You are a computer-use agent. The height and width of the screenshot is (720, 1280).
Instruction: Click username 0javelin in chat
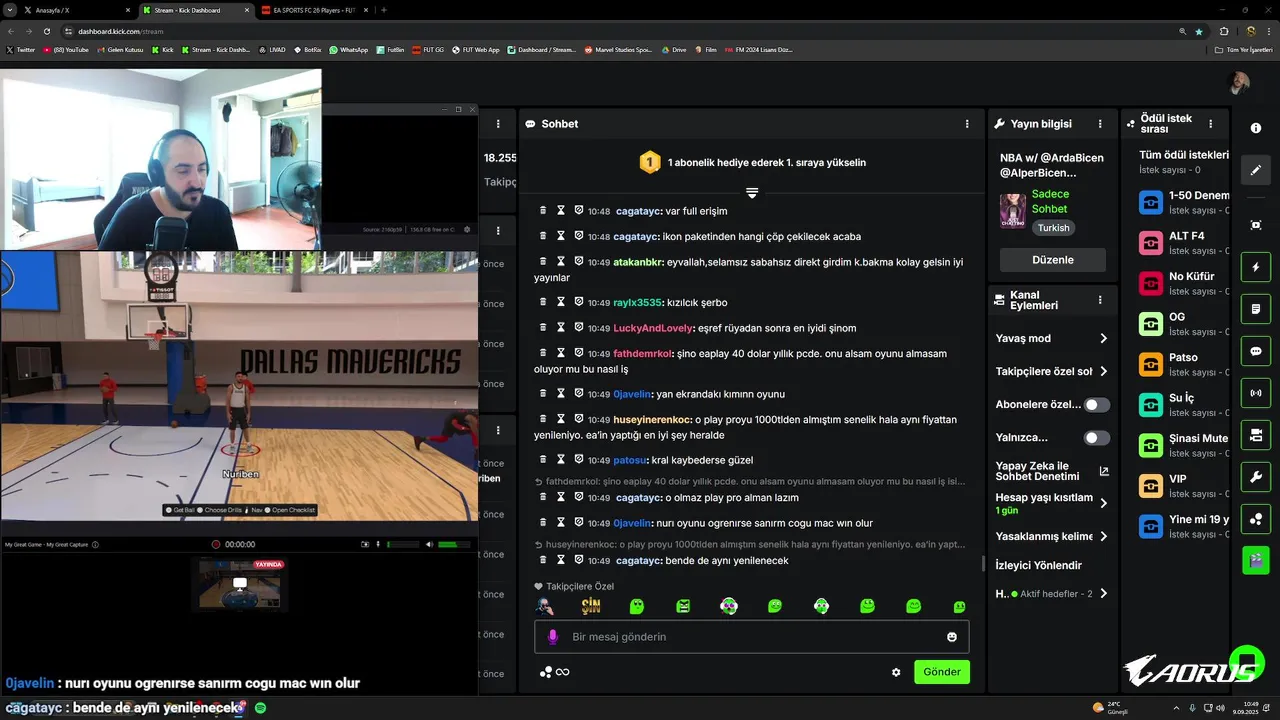[630, 394]
